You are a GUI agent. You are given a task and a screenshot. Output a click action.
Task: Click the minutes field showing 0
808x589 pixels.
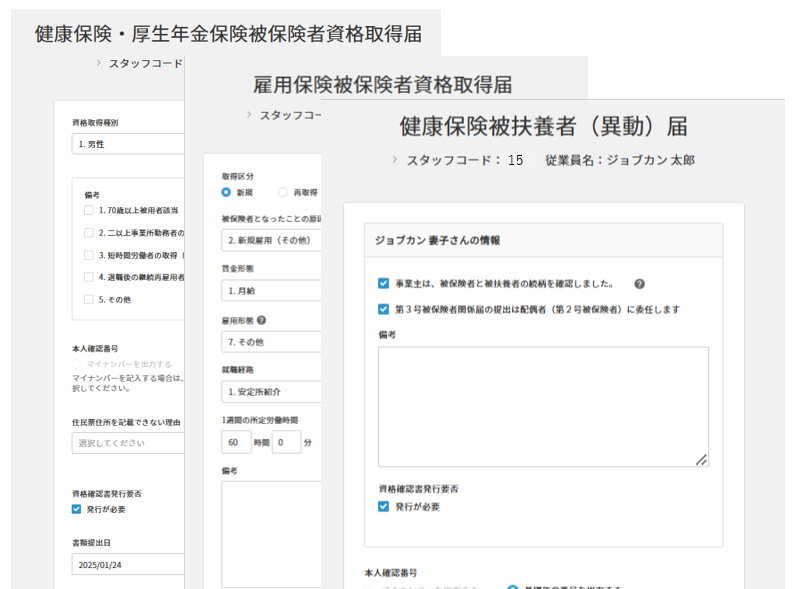[285, 442]
